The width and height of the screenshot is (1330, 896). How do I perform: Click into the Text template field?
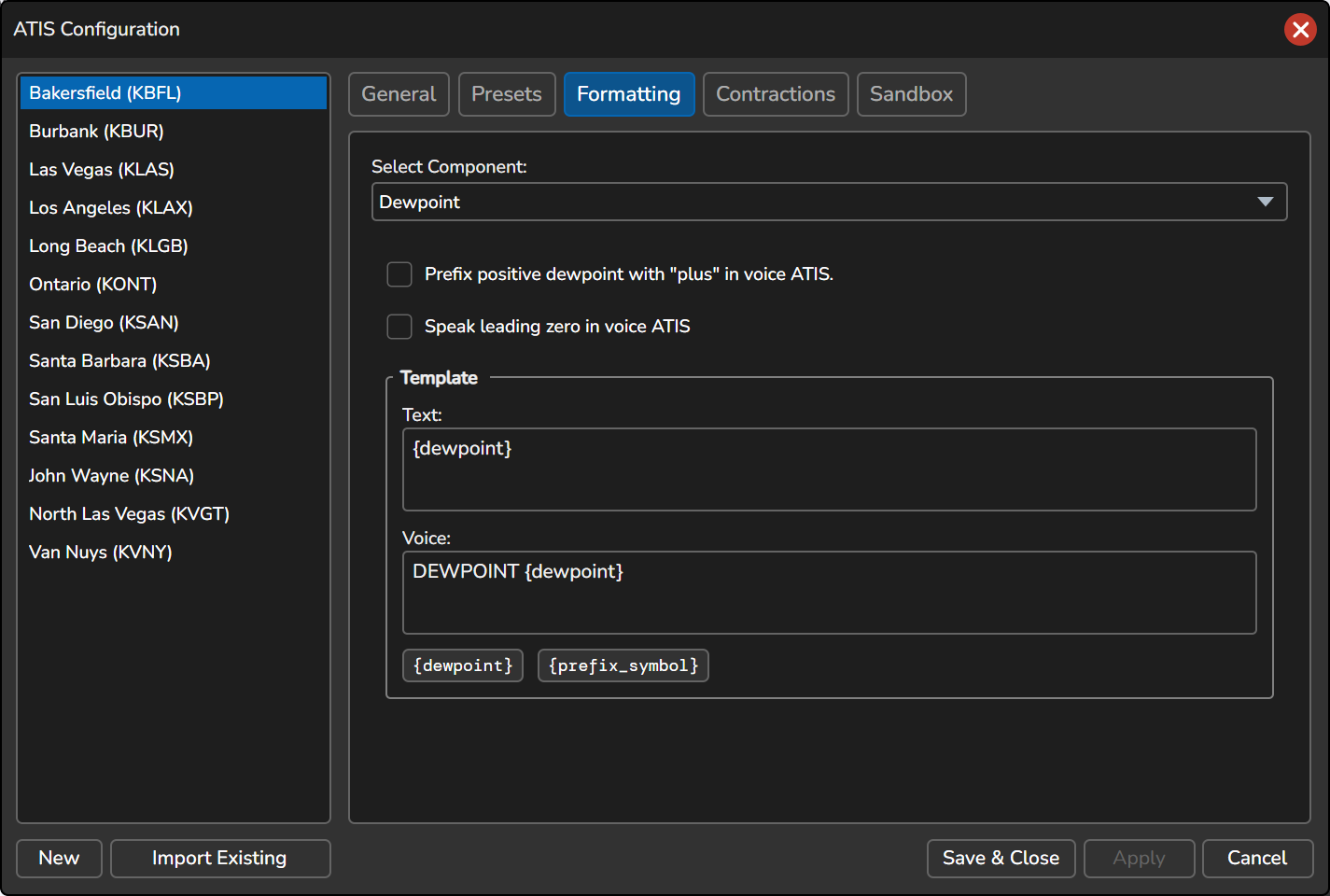coord(829,469)
